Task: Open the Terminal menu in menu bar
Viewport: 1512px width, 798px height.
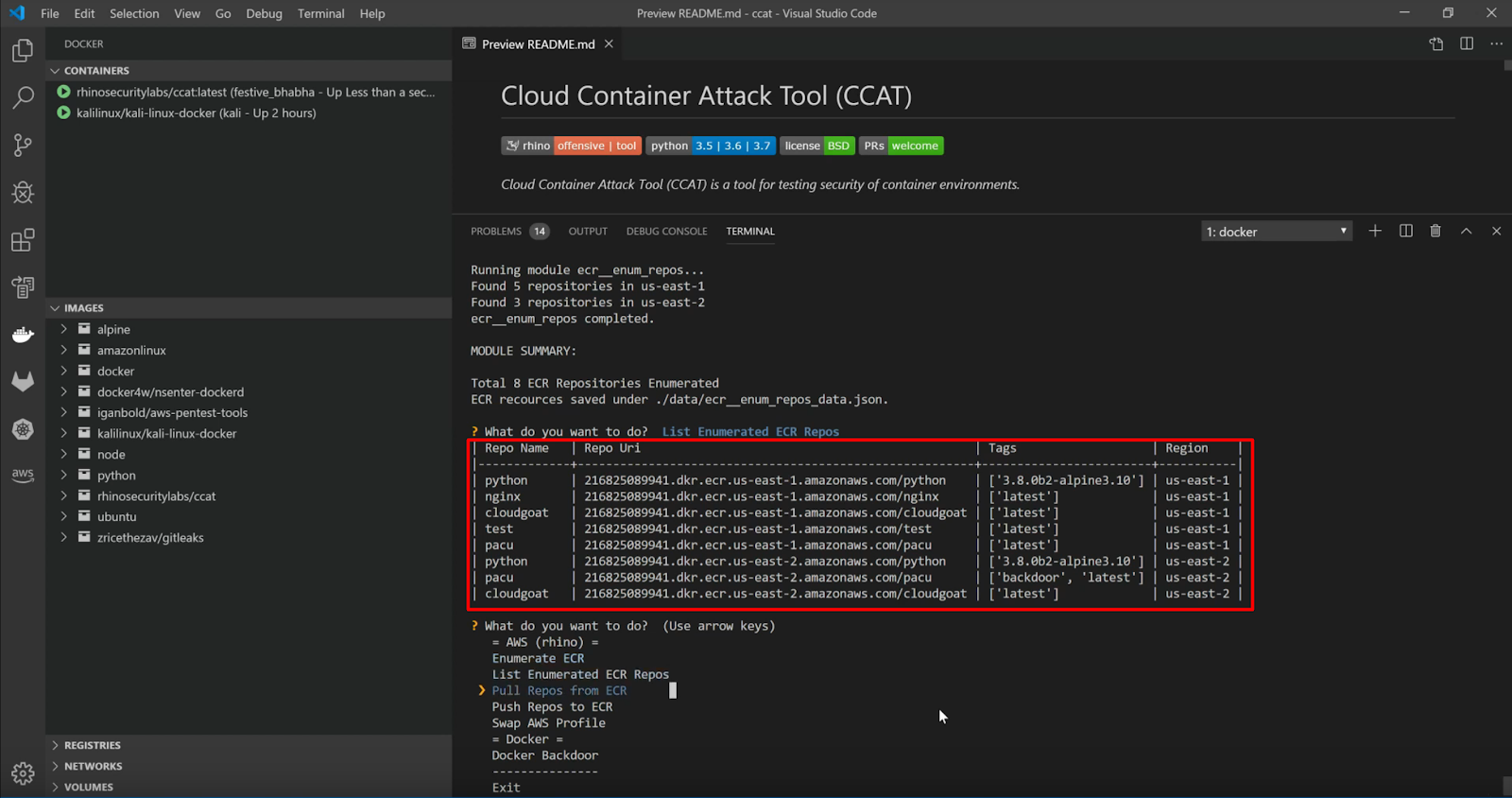Action: coord(320,13)
